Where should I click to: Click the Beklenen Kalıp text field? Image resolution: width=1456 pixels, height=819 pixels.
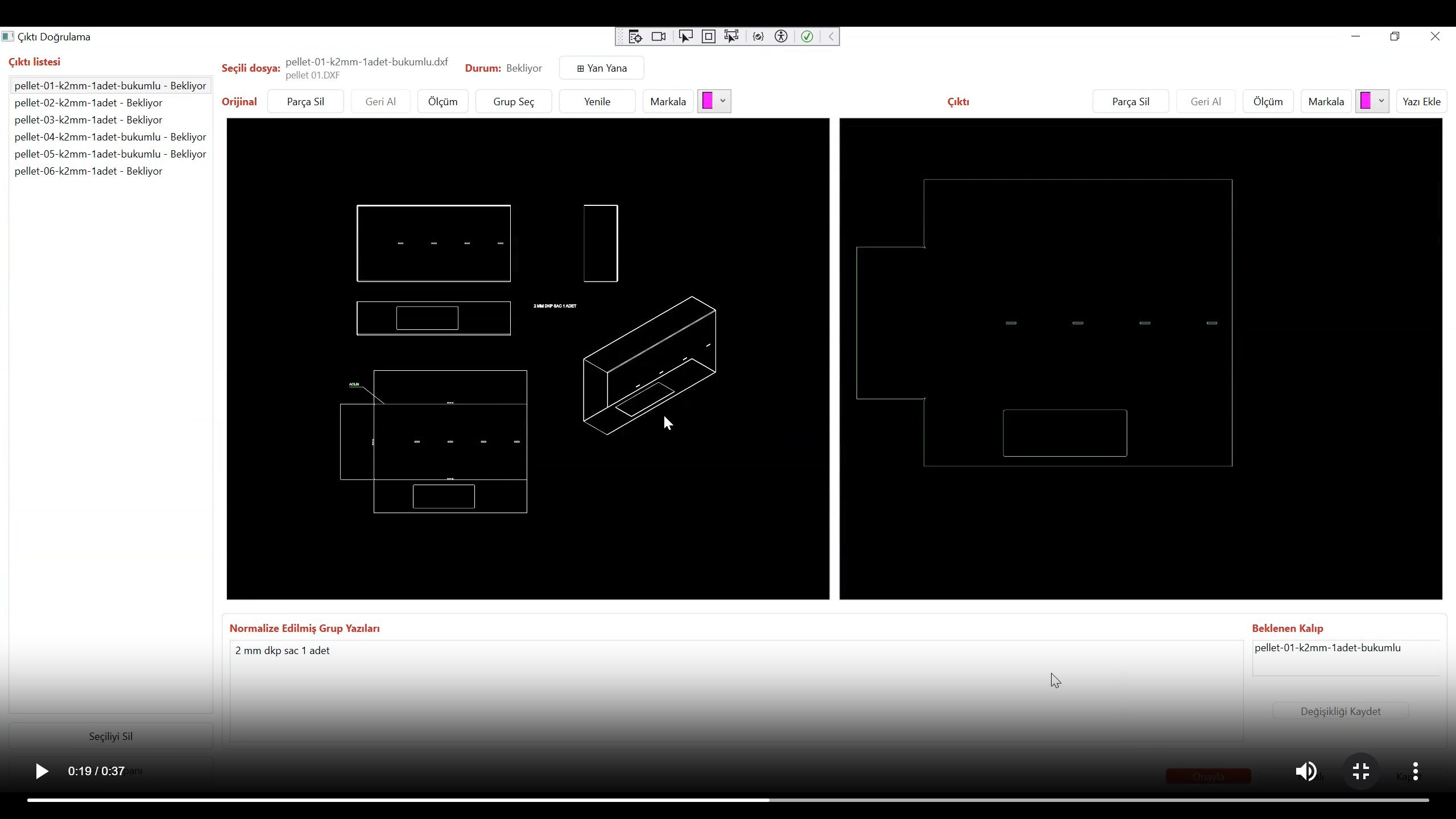point(1345,657)
